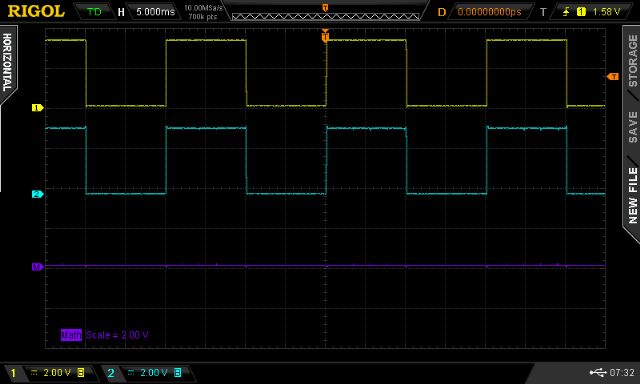Select the cyan channel 2 ground marker
The width and height of the screenshot is (640, 384).
(38, 194)
